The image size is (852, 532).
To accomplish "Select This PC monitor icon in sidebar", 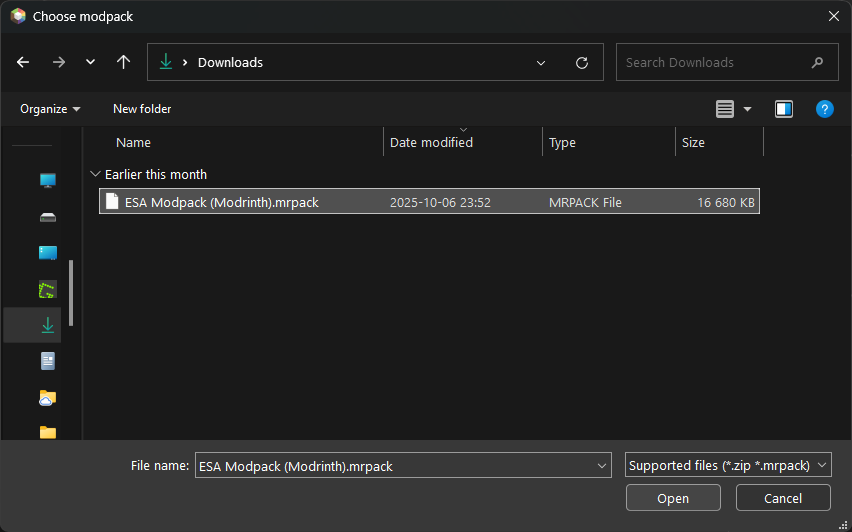I will point(47,181).
